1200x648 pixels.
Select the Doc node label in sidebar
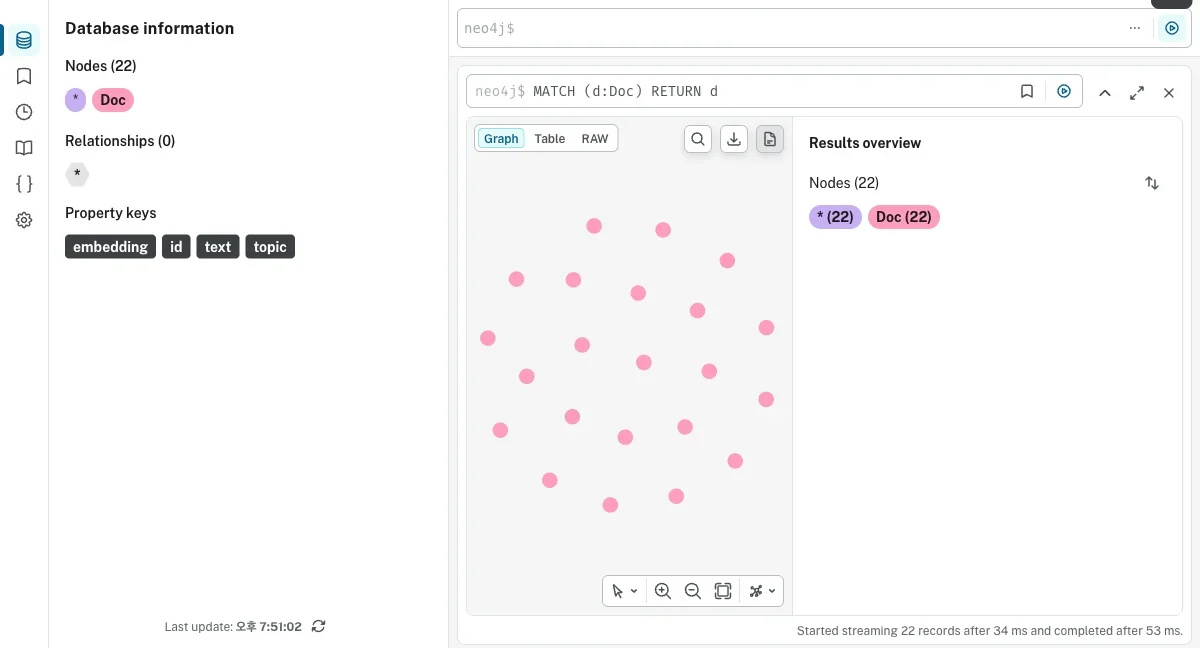113,100
